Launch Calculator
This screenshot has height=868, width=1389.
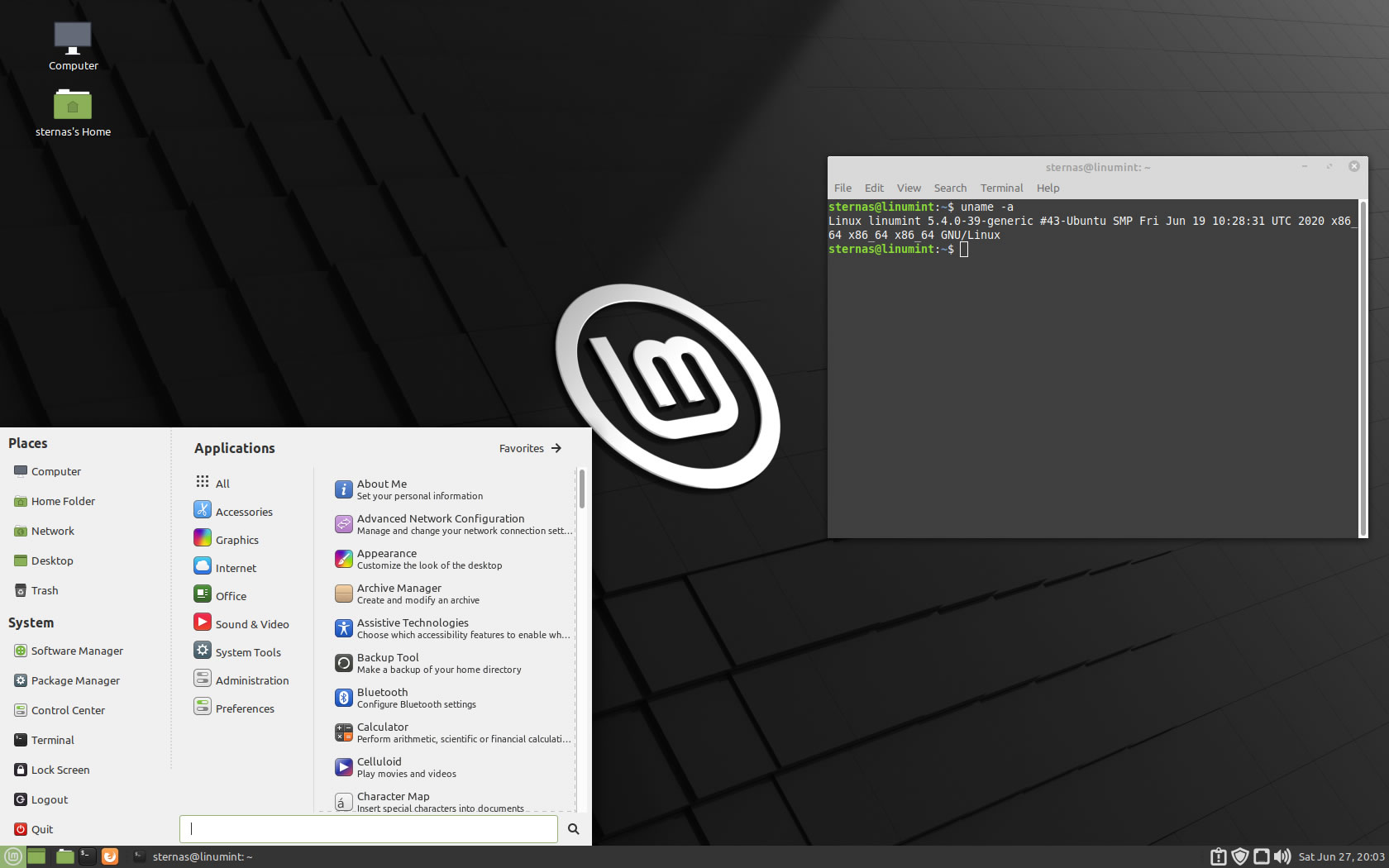point(452,732)
